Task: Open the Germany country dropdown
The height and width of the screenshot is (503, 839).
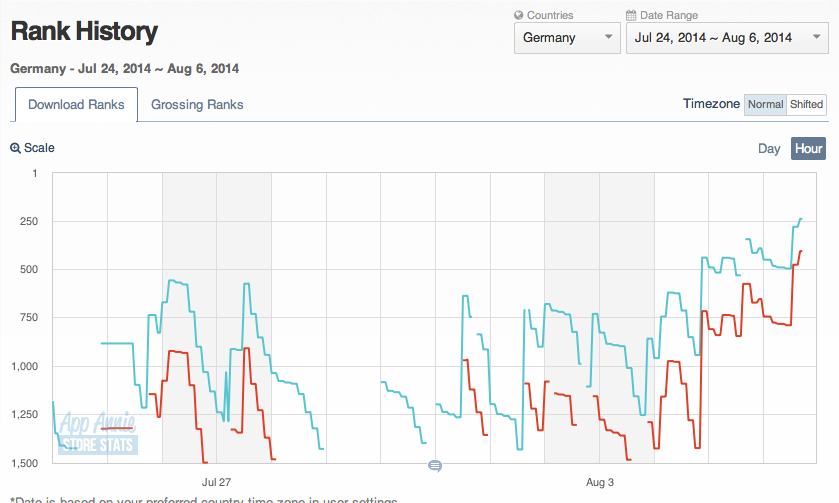Action: click(x=567, y=38)
